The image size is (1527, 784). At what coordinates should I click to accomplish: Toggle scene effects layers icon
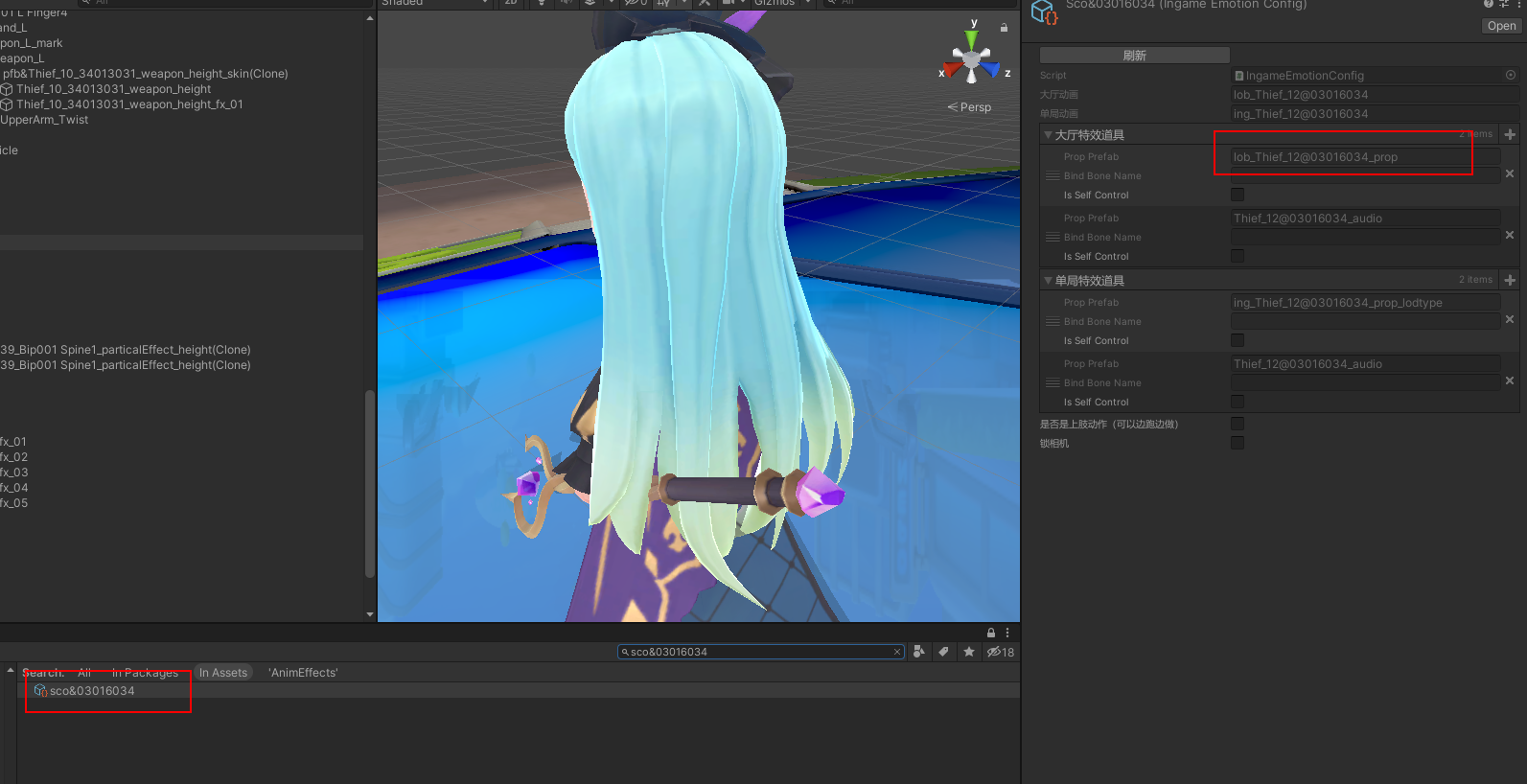click(590, 3)
